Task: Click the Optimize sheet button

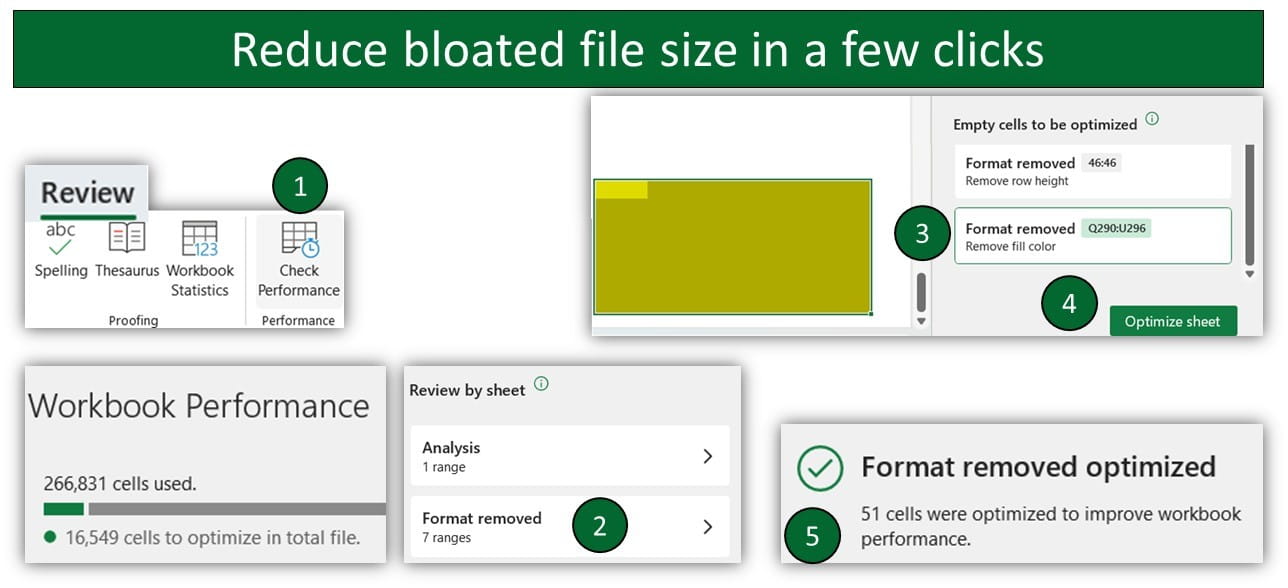Action: tap(1172, 321)
